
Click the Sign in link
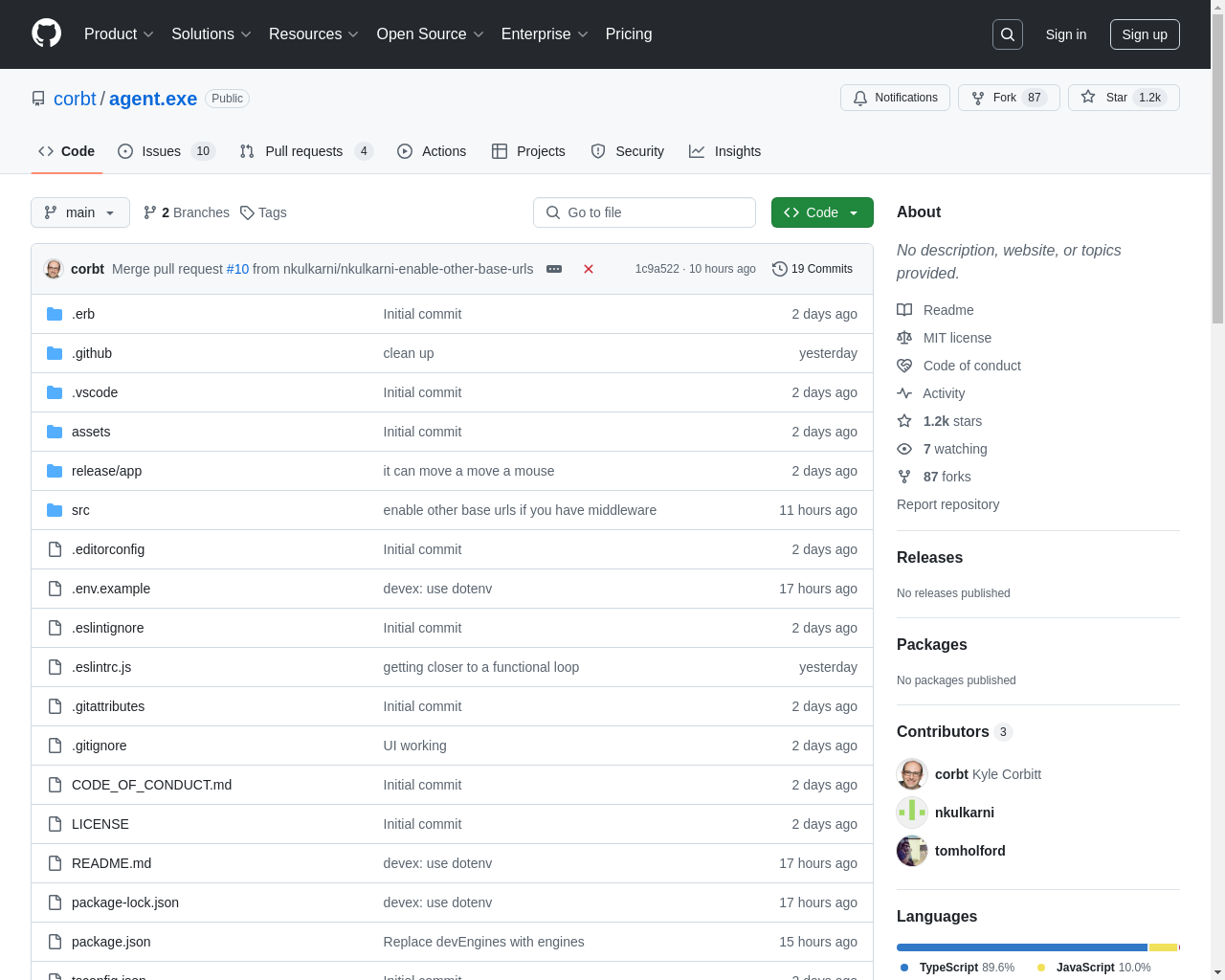[x=1066, y=34]
